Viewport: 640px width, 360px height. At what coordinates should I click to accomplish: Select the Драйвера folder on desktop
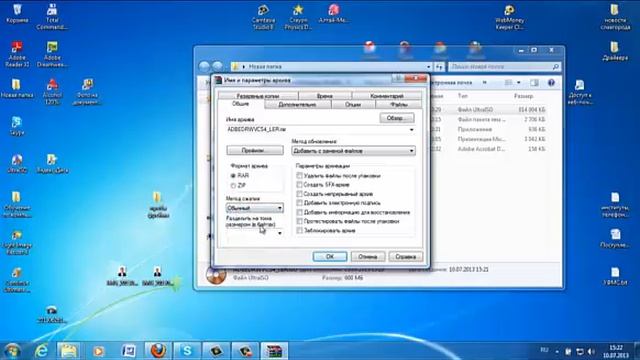pos(614,51)
